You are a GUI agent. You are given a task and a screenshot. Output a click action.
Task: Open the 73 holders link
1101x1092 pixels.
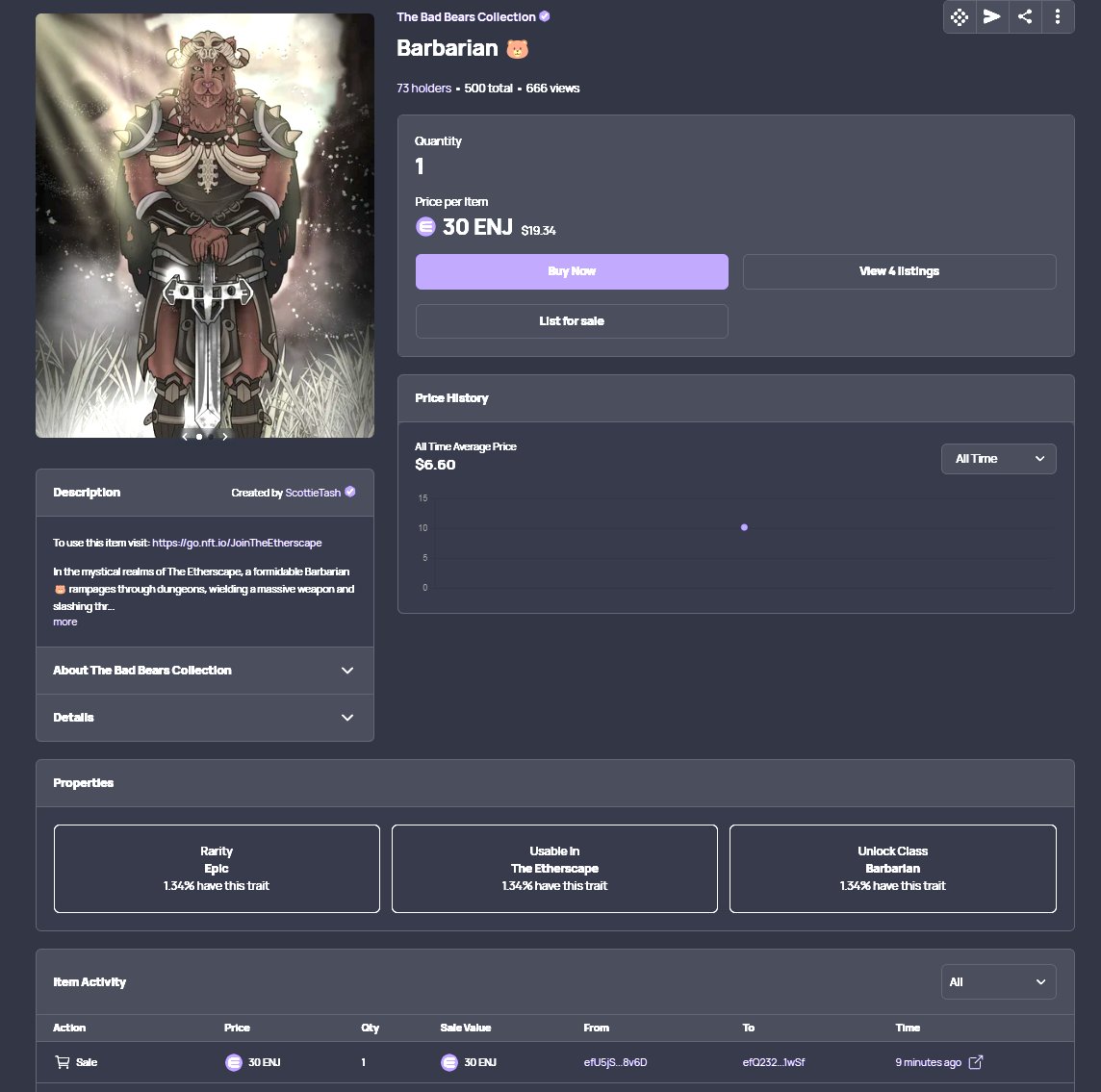pos(422,88)
